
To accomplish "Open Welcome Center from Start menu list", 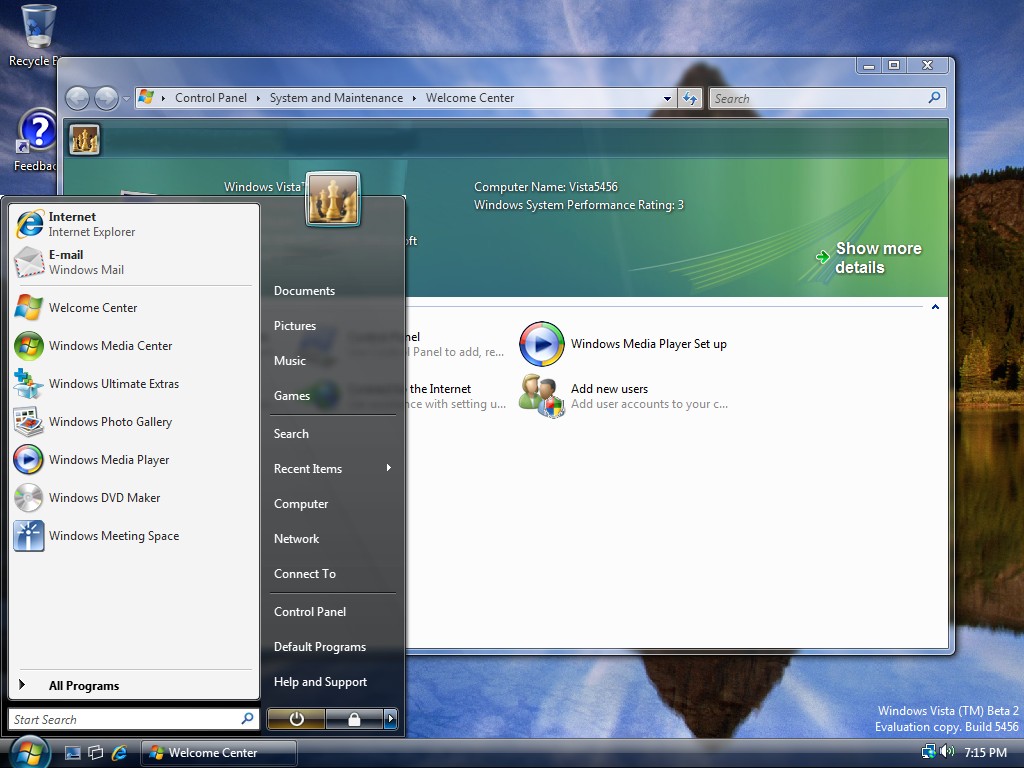I will pyautogui.click(x=134, y=308).
